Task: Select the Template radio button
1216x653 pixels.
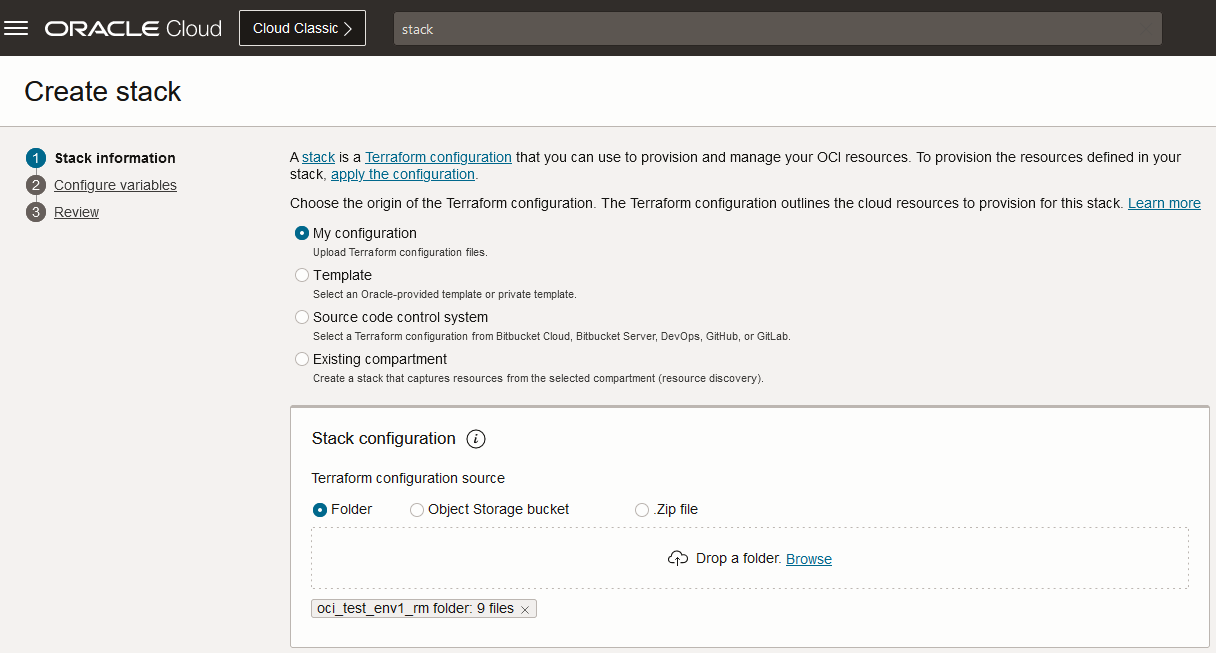Action: pos(302,275)
